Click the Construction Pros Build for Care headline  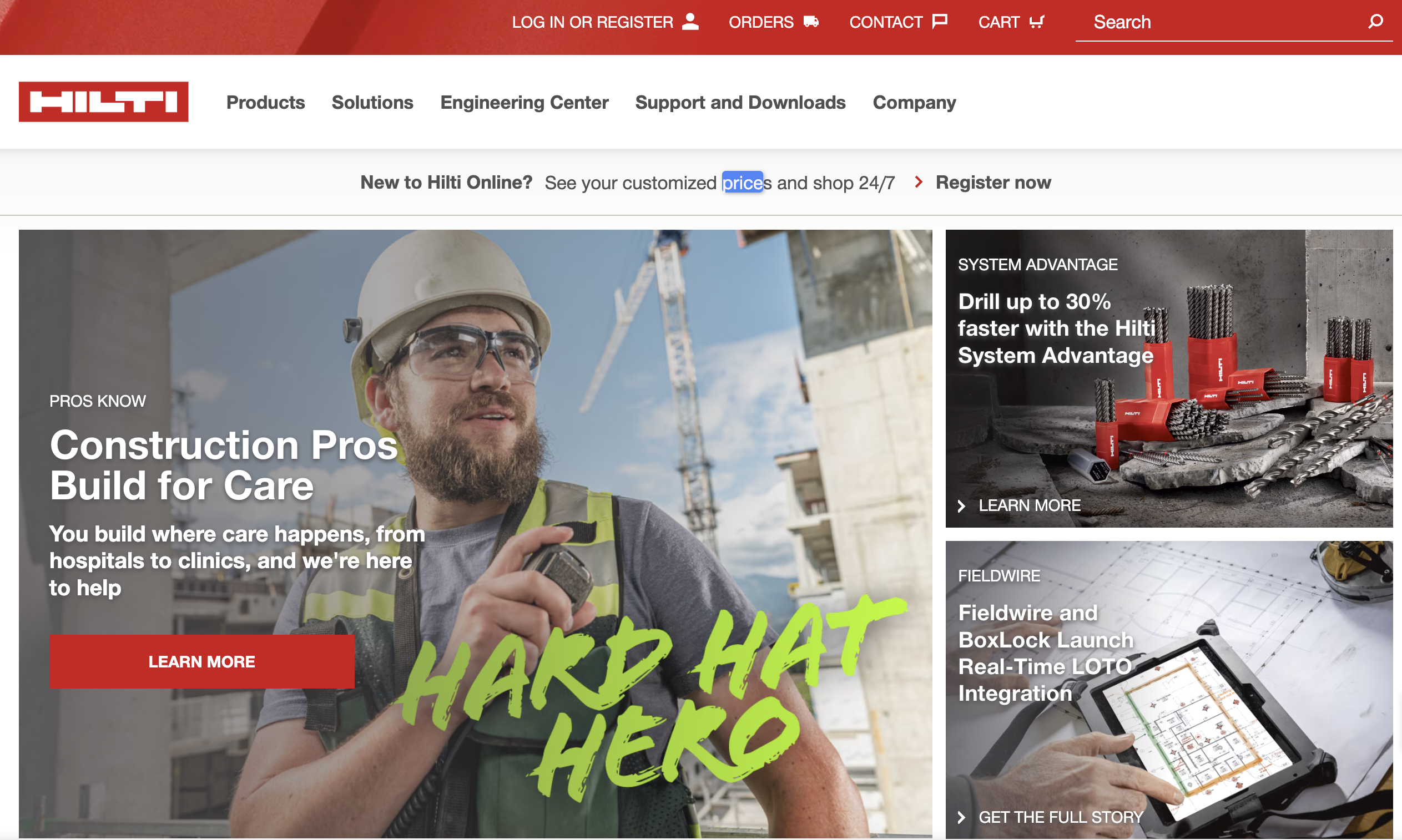pyautogui.click(x=224, y=465)
